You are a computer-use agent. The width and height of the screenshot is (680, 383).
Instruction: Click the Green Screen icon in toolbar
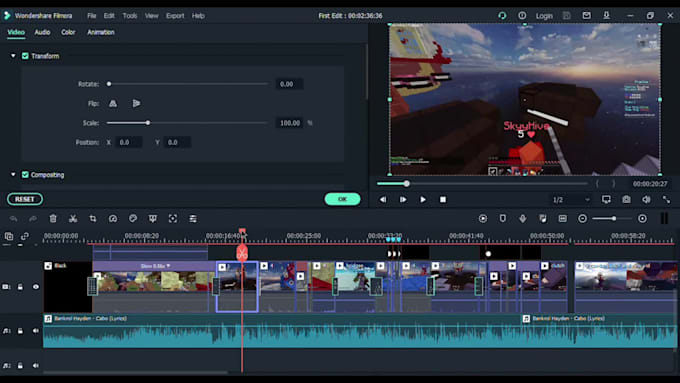(153, 219)
